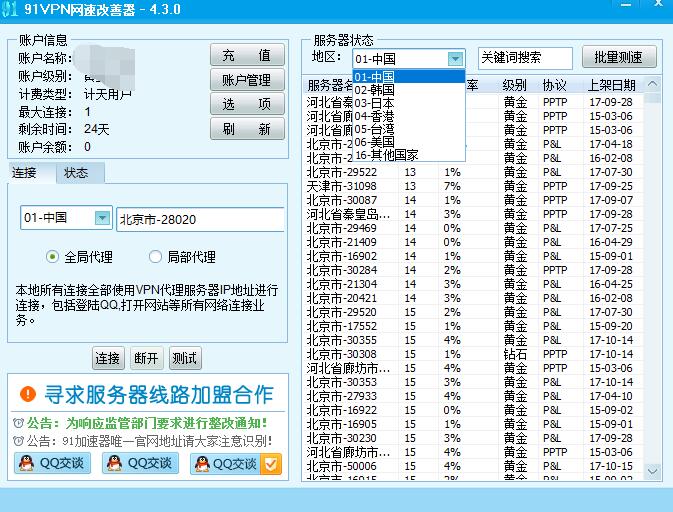Choose 05-台湾 in the region list
Screen dimensions: 673x512
tap(409, 129)
